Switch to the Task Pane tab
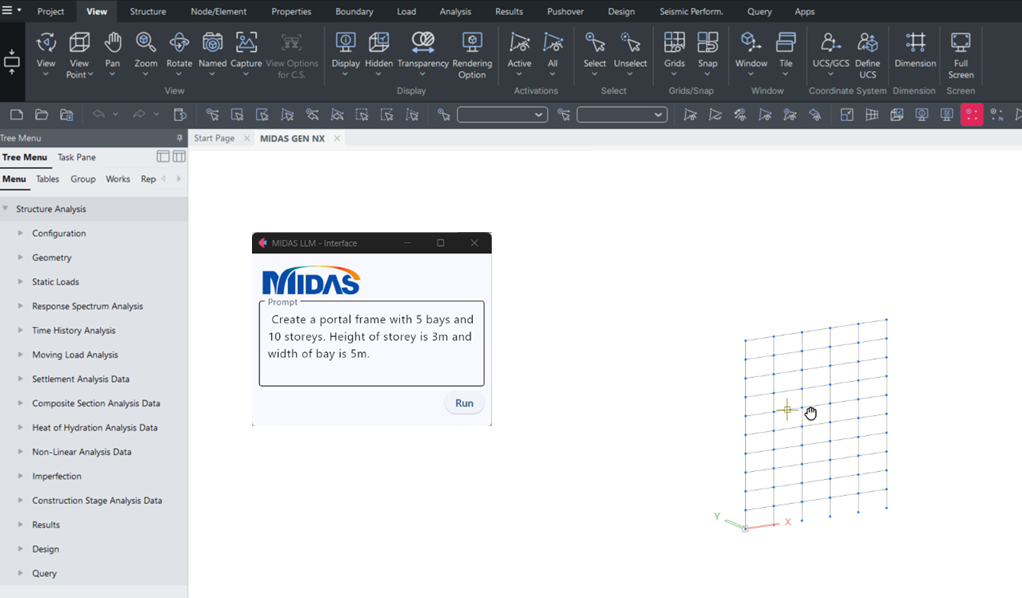1022x598 pixels. (x=77, y=157)
